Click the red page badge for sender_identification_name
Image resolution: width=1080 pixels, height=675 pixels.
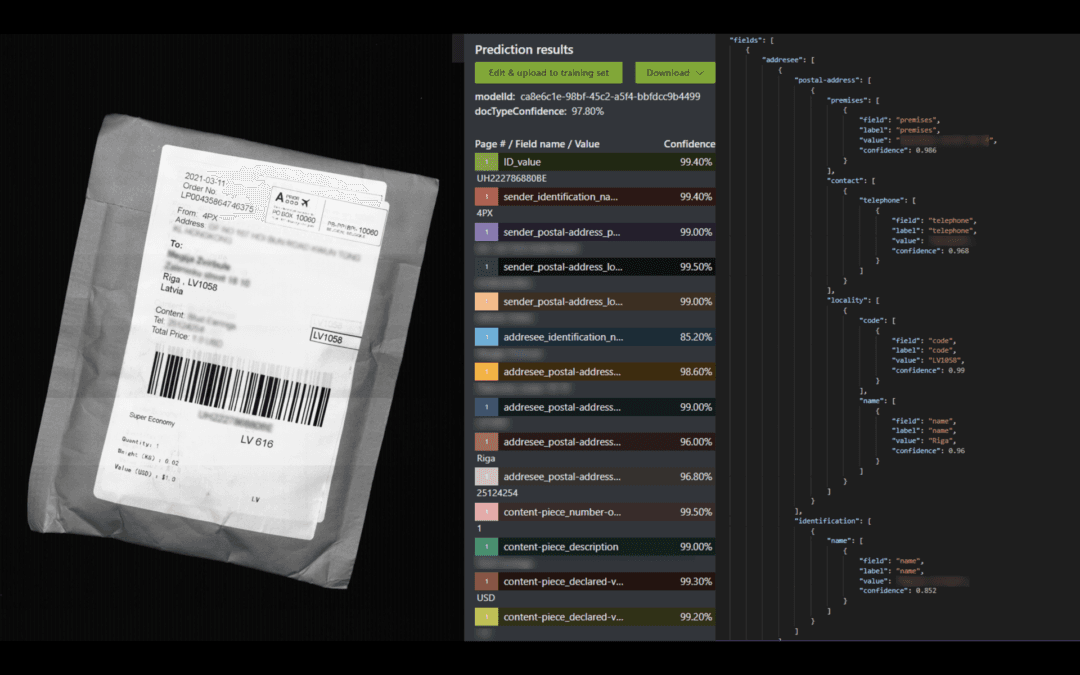click(486, 197)
